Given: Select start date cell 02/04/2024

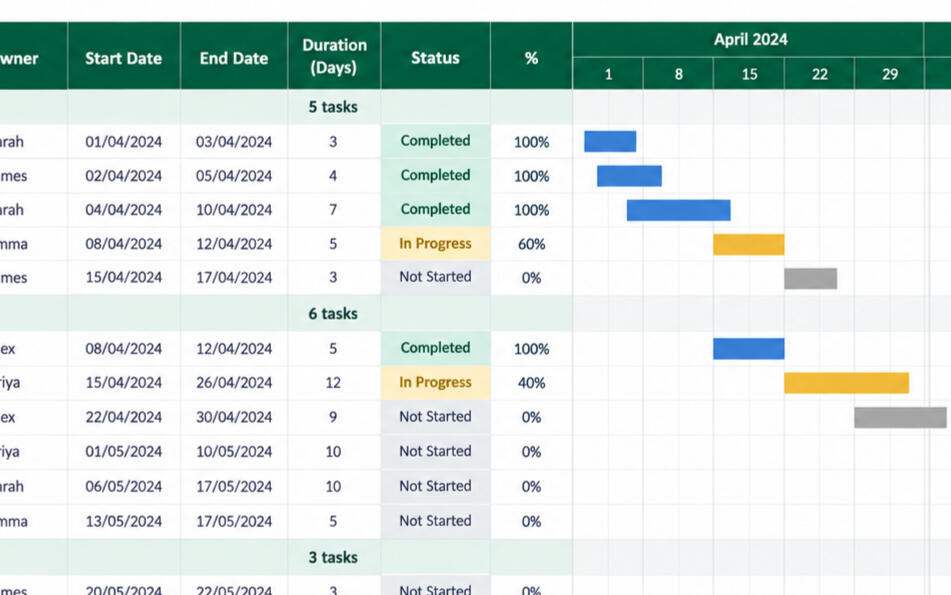Looking at the screenshot, I should coord(124,176).
